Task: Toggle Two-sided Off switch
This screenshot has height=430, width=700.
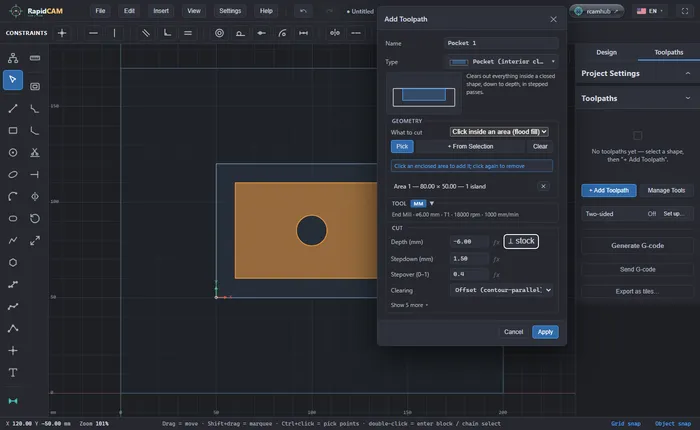Action: tap(651, 214)
